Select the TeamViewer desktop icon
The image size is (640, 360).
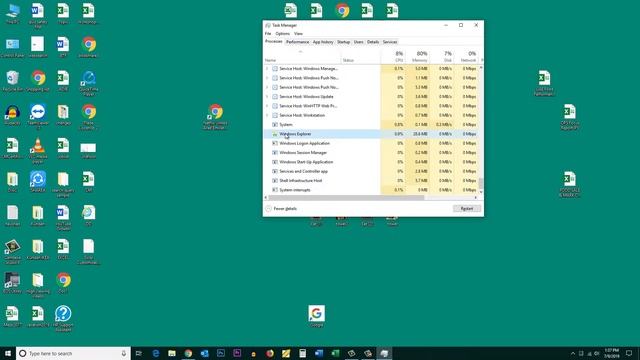(x=38, y=117)
